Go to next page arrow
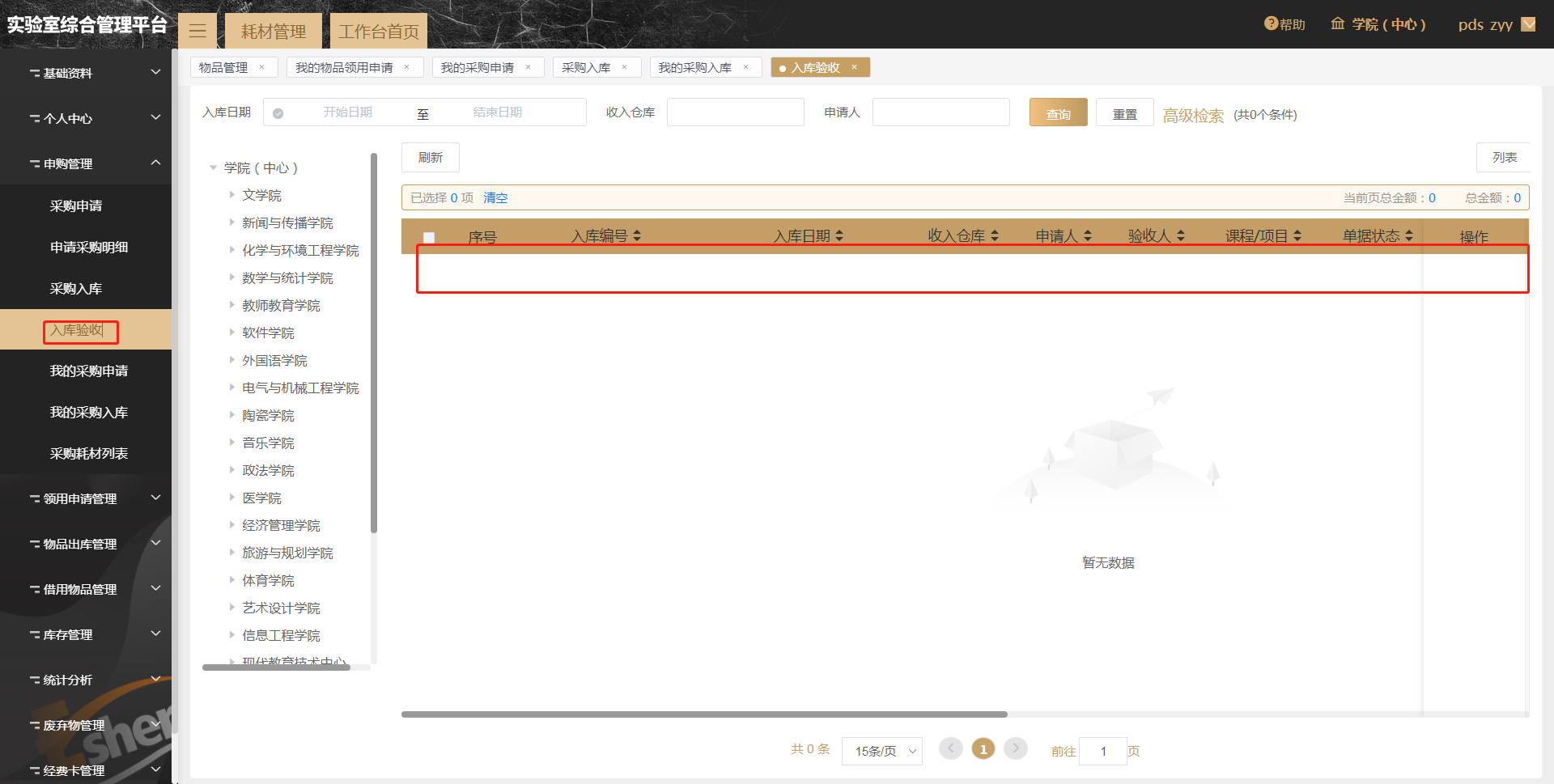This screenshot has height=784, width=1554. point(1015,749)
